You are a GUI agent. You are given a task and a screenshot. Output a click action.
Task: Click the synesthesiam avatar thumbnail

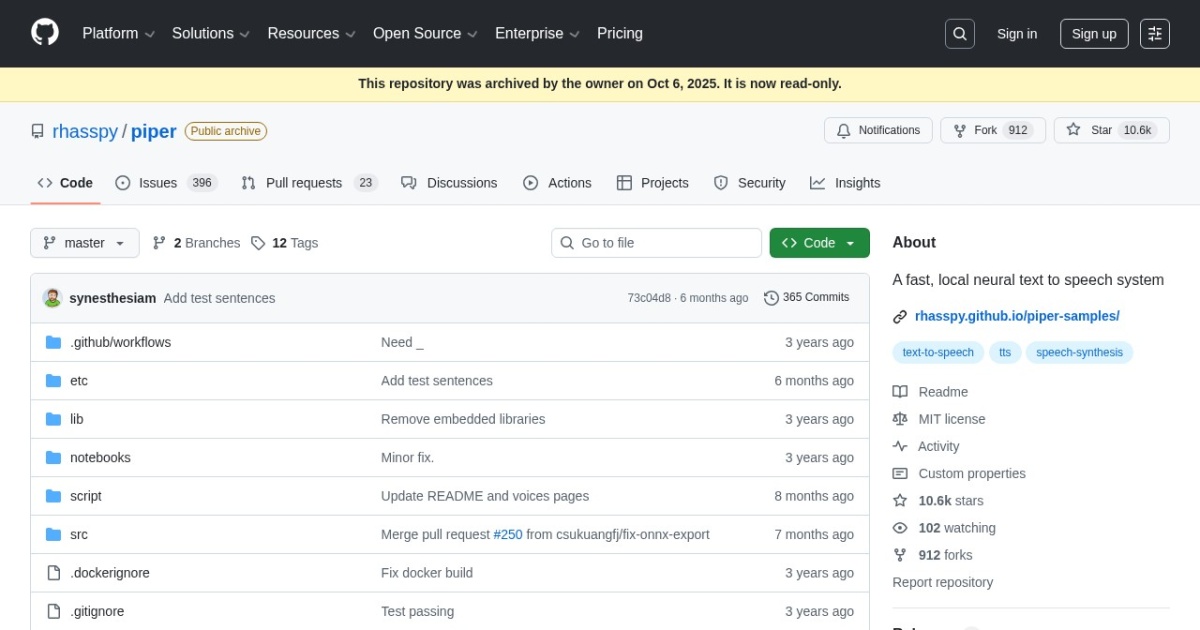pos(52,298)
